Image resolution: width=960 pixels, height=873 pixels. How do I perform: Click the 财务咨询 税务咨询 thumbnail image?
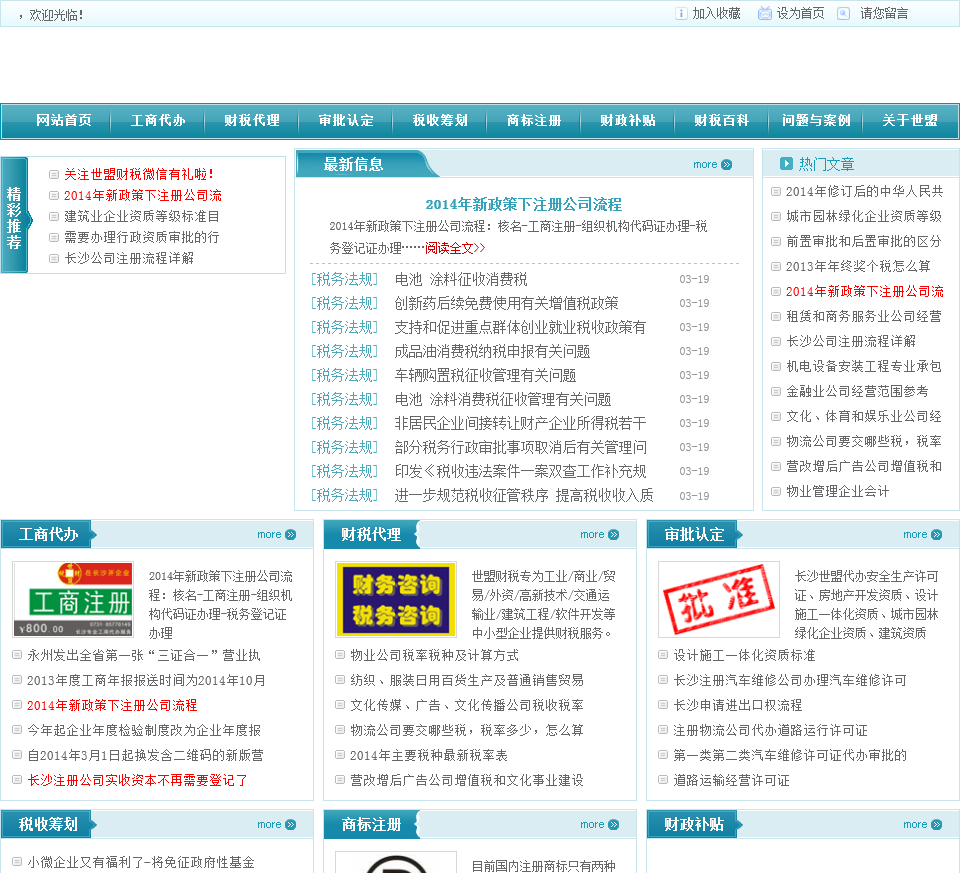point(396,599)
